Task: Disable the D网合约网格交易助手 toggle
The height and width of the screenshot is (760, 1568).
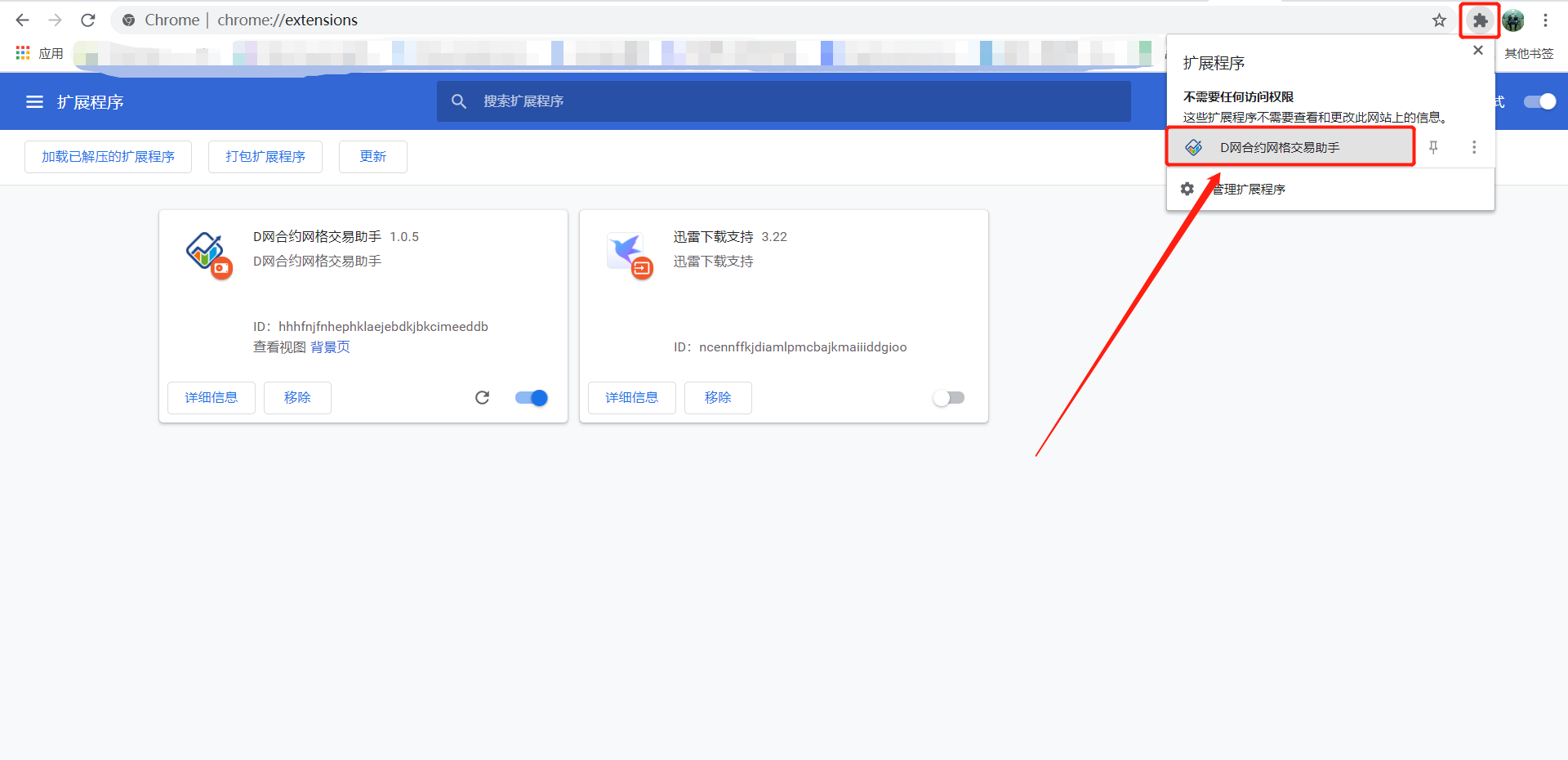Action: (532, 398)
